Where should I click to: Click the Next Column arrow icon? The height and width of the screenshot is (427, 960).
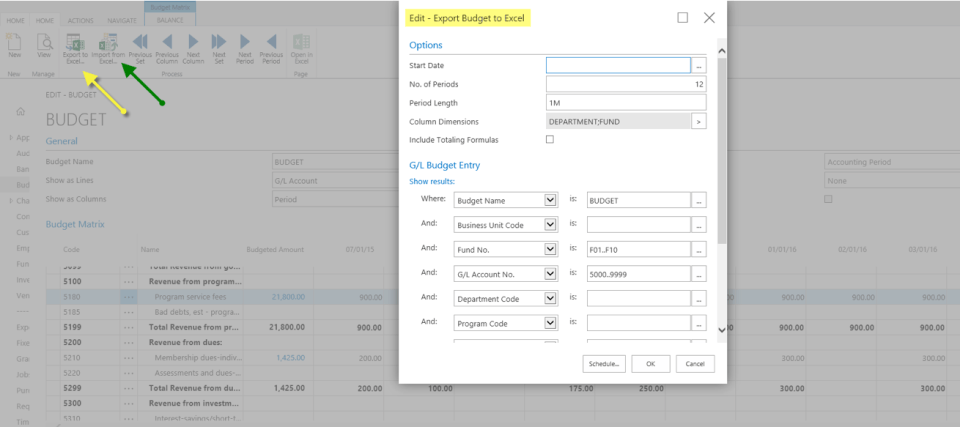(193, 44)
